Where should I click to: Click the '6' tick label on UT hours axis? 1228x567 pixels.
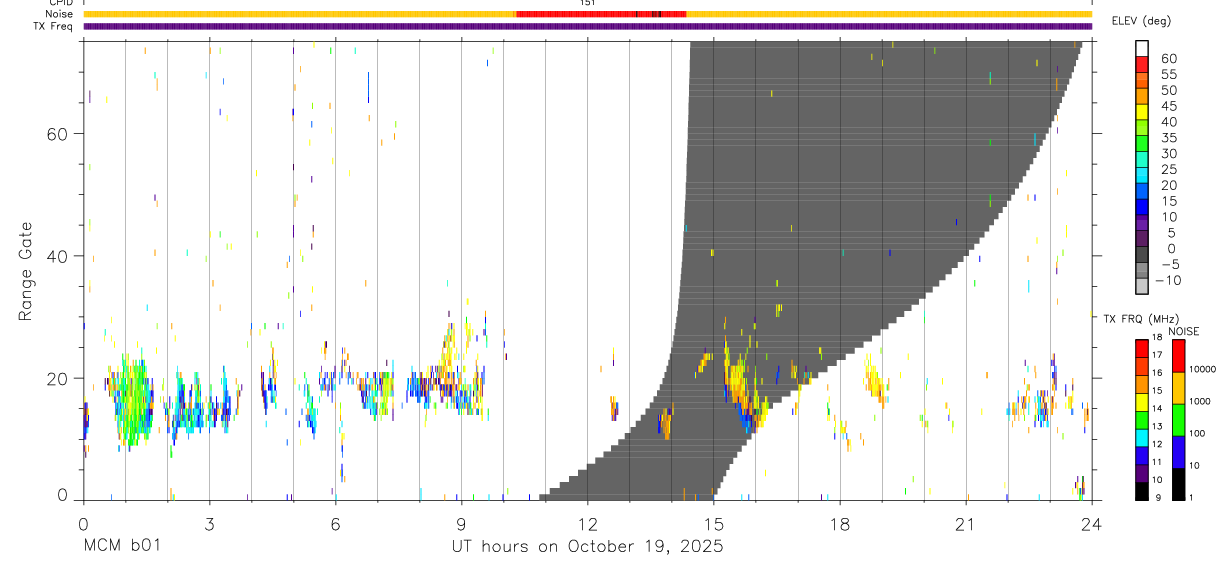[335, 524]
